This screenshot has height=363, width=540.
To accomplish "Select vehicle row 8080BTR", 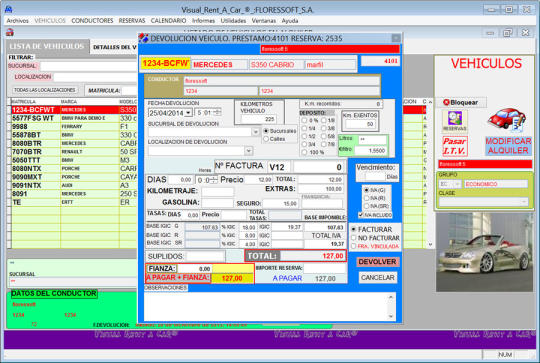I will pyautogui.click(x=74, y=143).
